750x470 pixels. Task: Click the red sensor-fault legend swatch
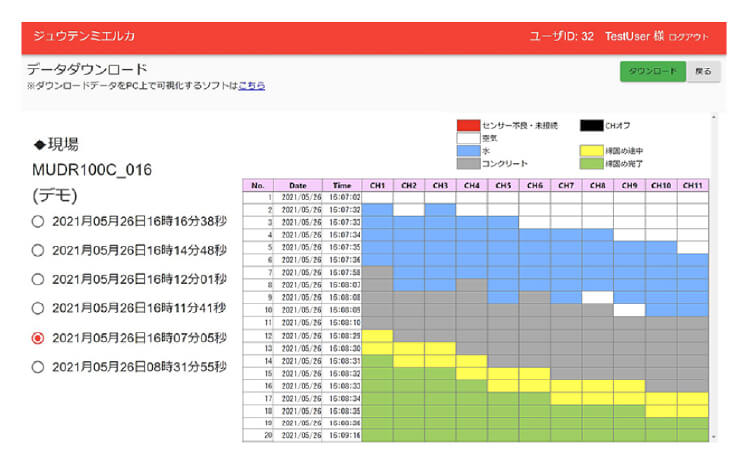[x=468, y=125]
